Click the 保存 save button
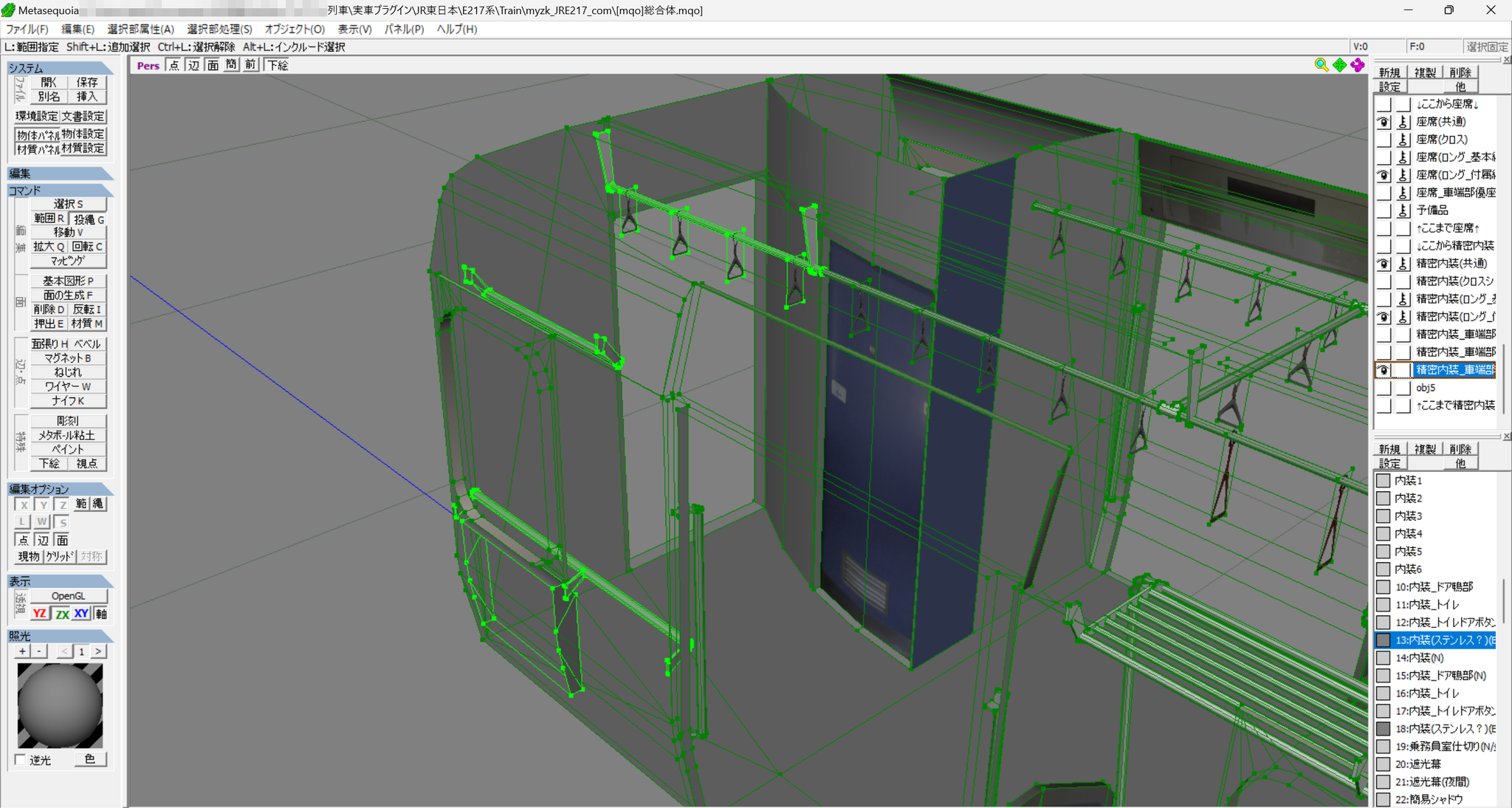The width and height of the screenshot is (1512, 808). [87, 83]
